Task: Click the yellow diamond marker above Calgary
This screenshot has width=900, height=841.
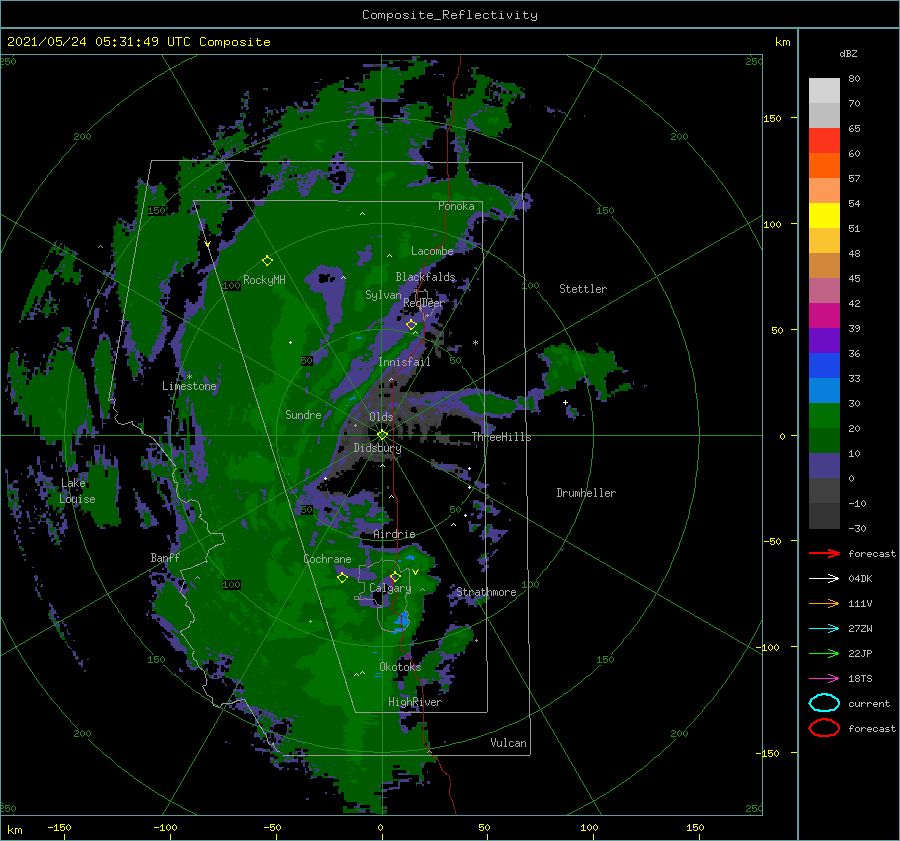Action: pyautogui.click(x=395, y=576)
